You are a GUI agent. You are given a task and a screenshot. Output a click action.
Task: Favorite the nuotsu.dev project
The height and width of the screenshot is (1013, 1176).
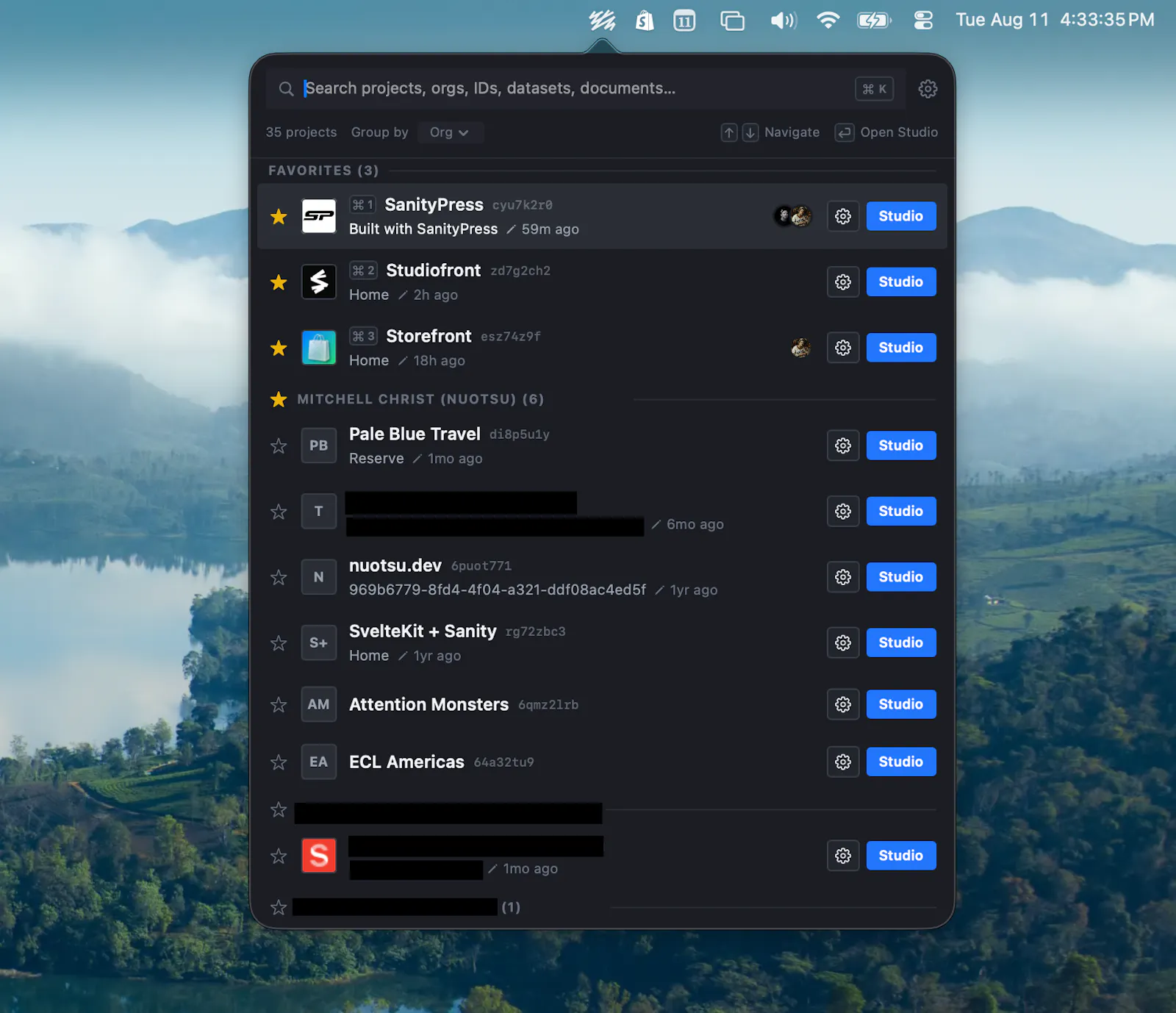(279, 578)
